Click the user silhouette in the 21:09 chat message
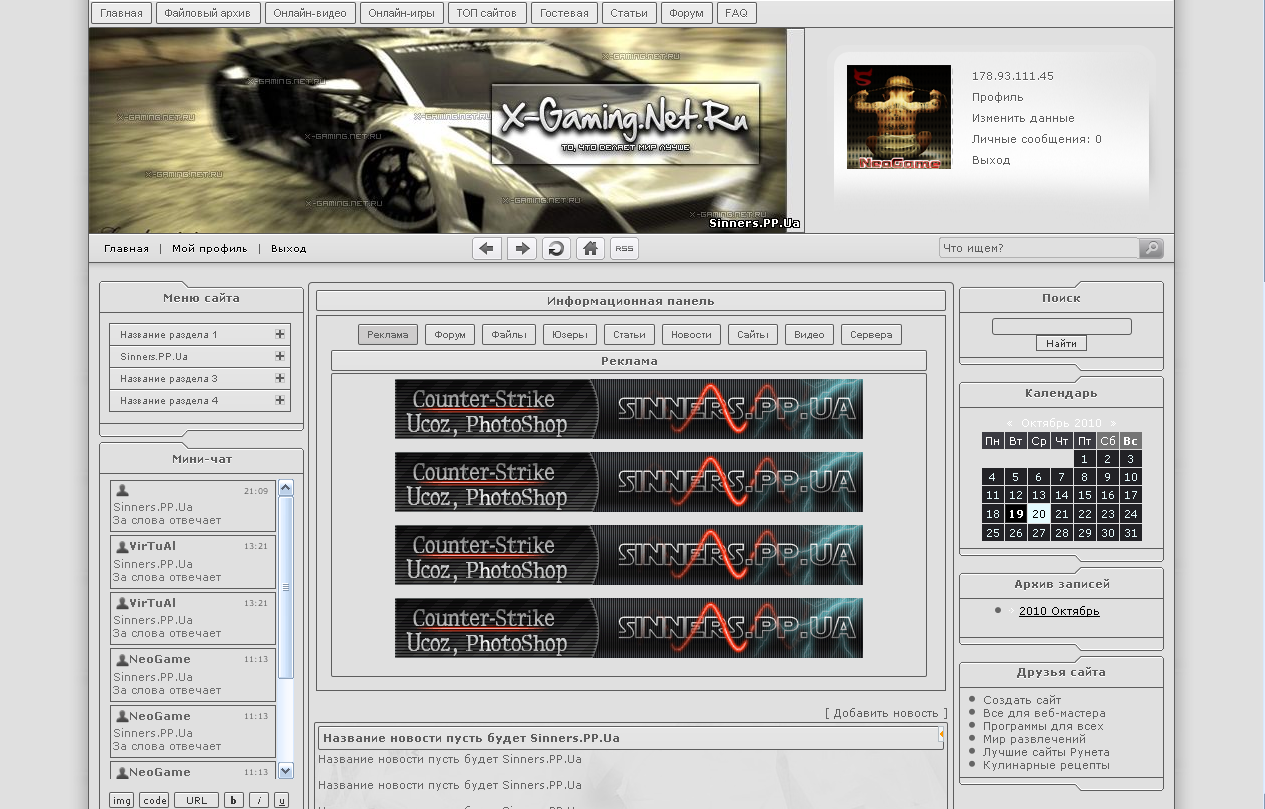 click(x=122, y=491)
